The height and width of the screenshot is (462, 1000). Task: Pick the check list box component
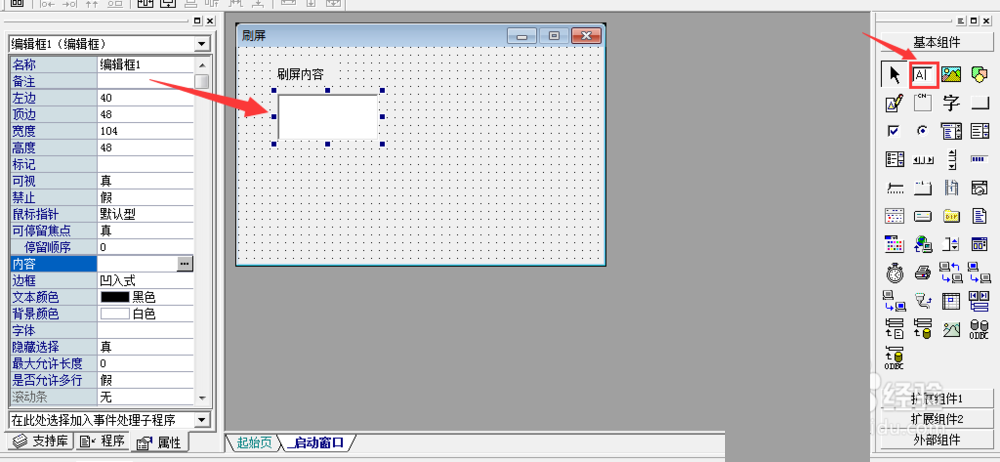(x=895, y=159)
